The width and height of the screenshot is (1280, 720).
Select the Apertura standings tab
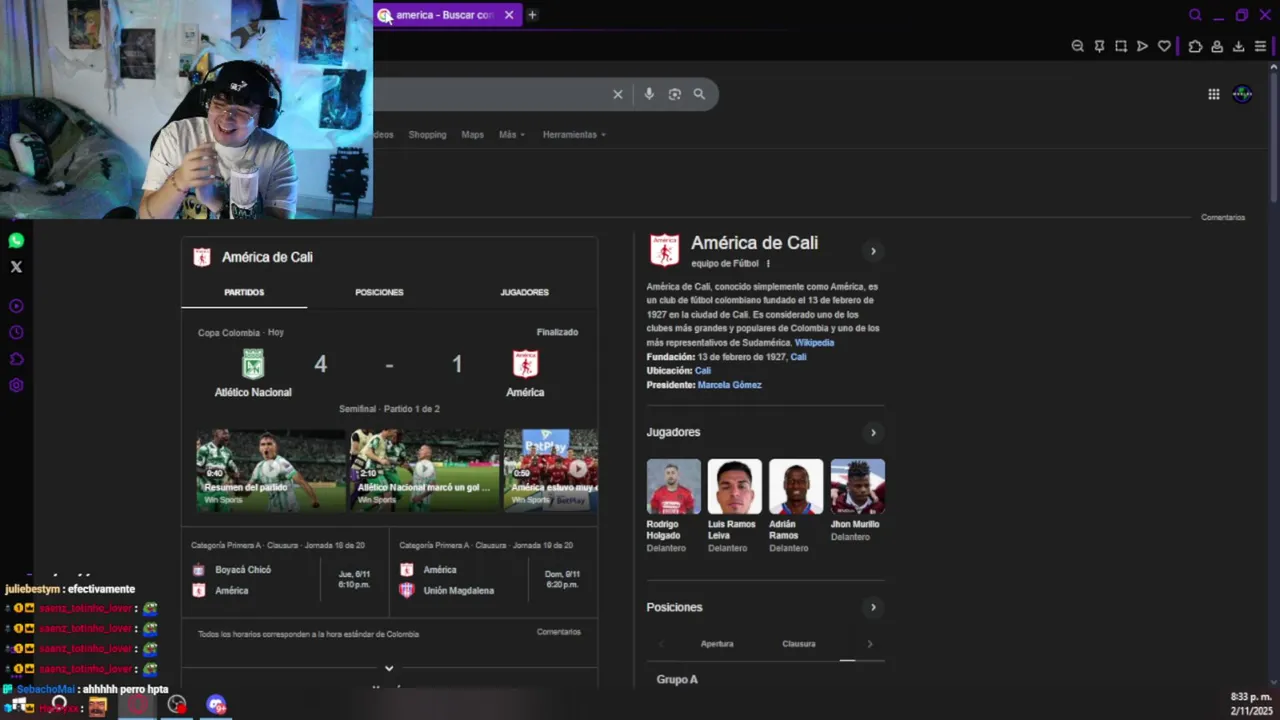(x=717, y=644)
